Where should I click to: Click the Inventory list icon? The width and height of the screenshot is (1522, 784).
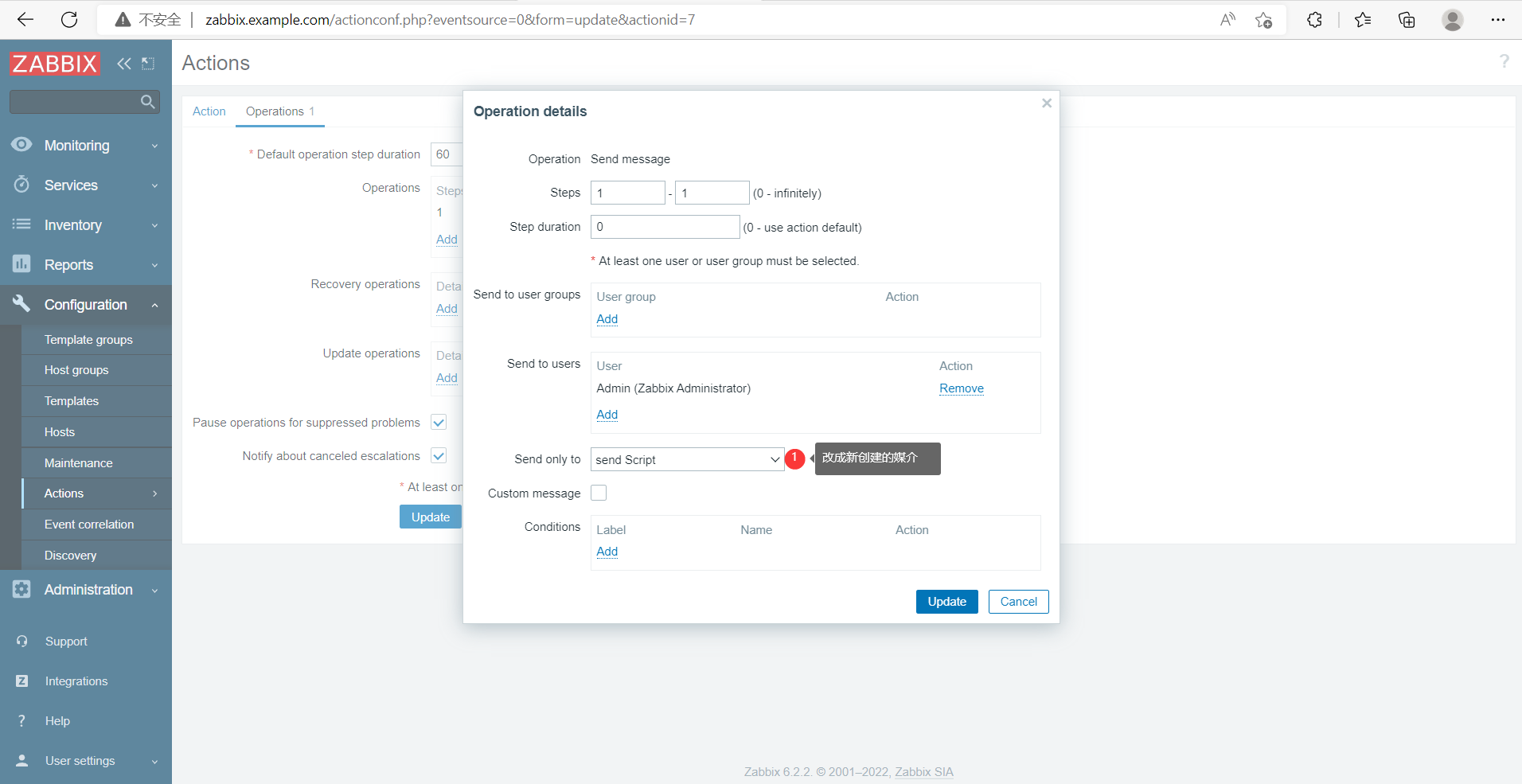pos(21,224)
